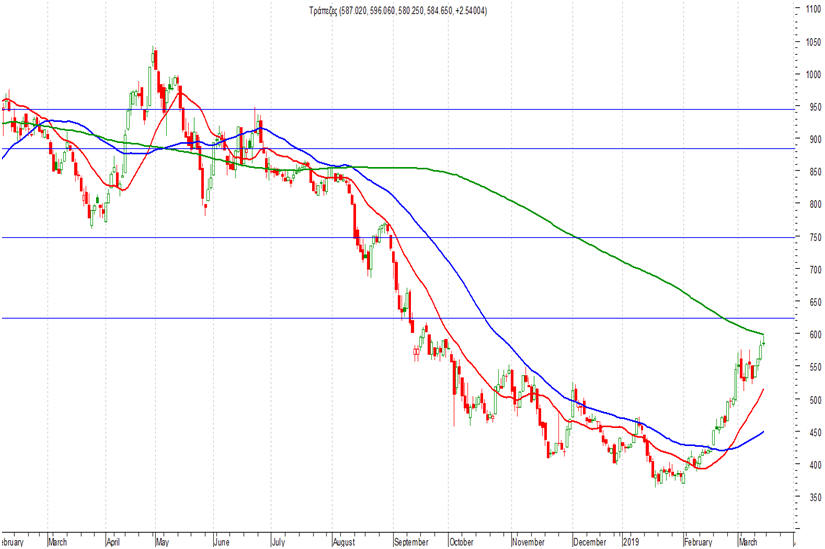825x549 pixels.
Task: Click the 500 price axis label
Action: [814, 400]
